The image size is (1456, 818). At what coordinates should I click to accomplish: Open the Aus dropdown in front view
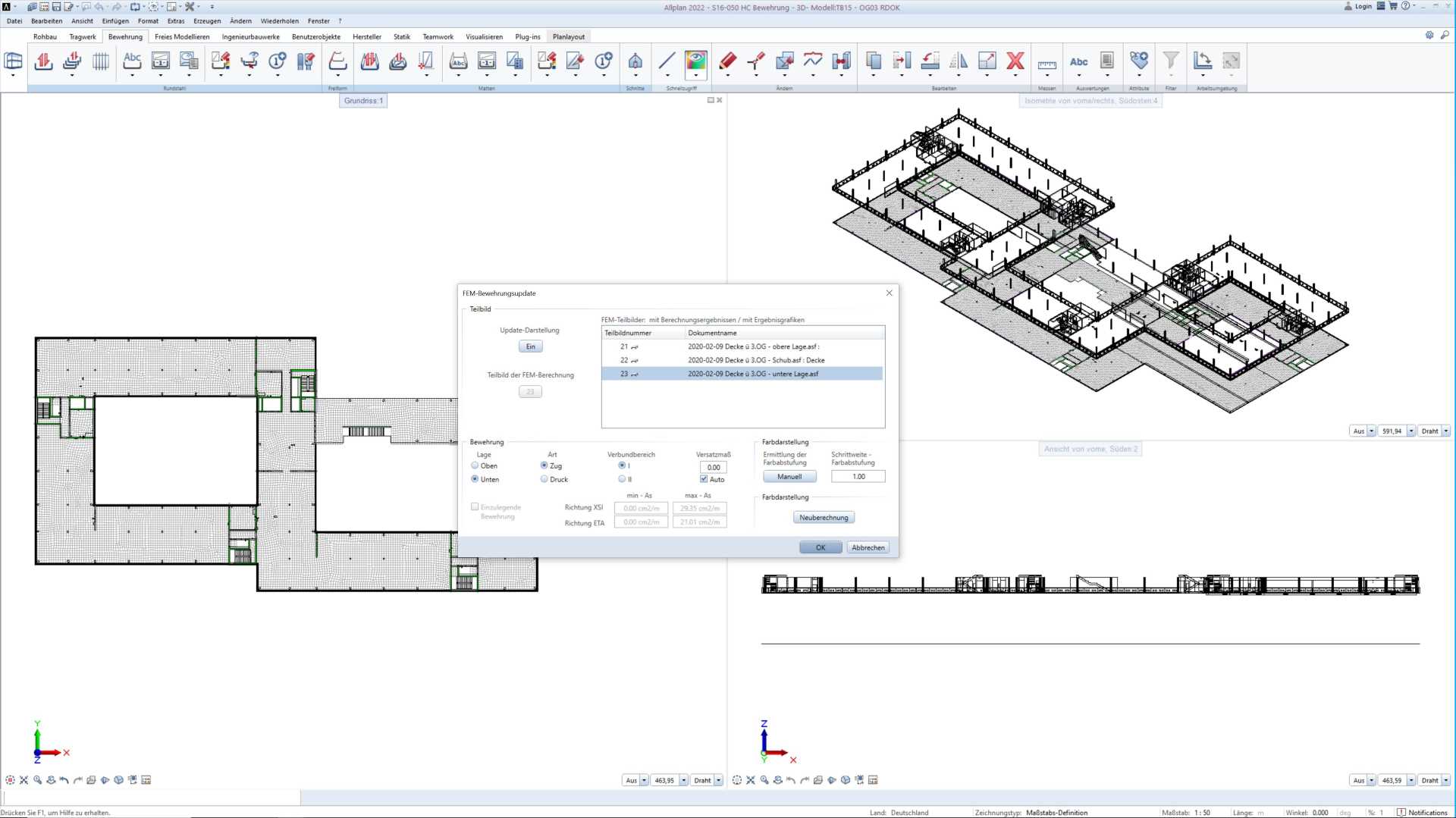(1371, 780)
